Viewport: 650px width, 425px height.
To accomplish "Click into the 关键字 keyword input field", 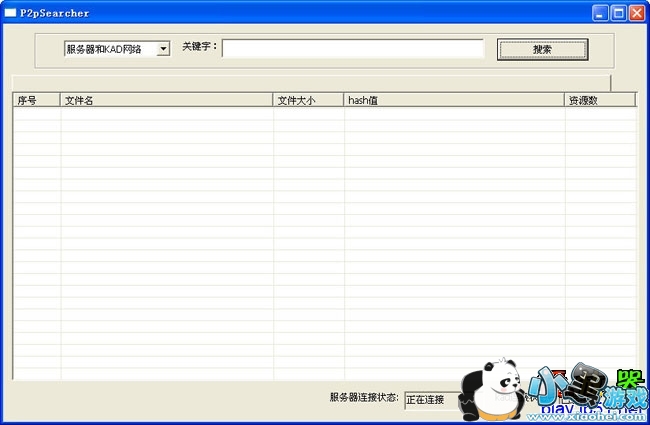I will point(353,49).
